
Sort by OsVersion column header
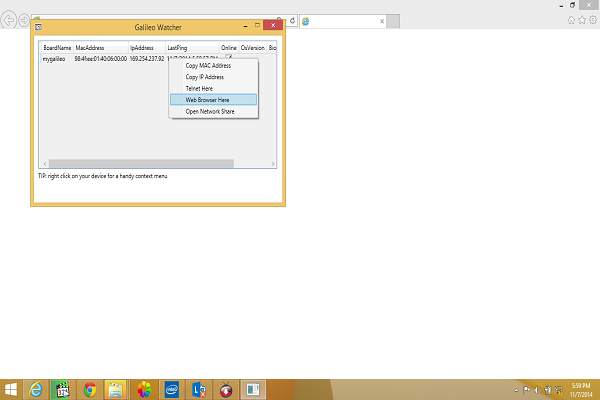pyautogui.click(x=253, y=48)
